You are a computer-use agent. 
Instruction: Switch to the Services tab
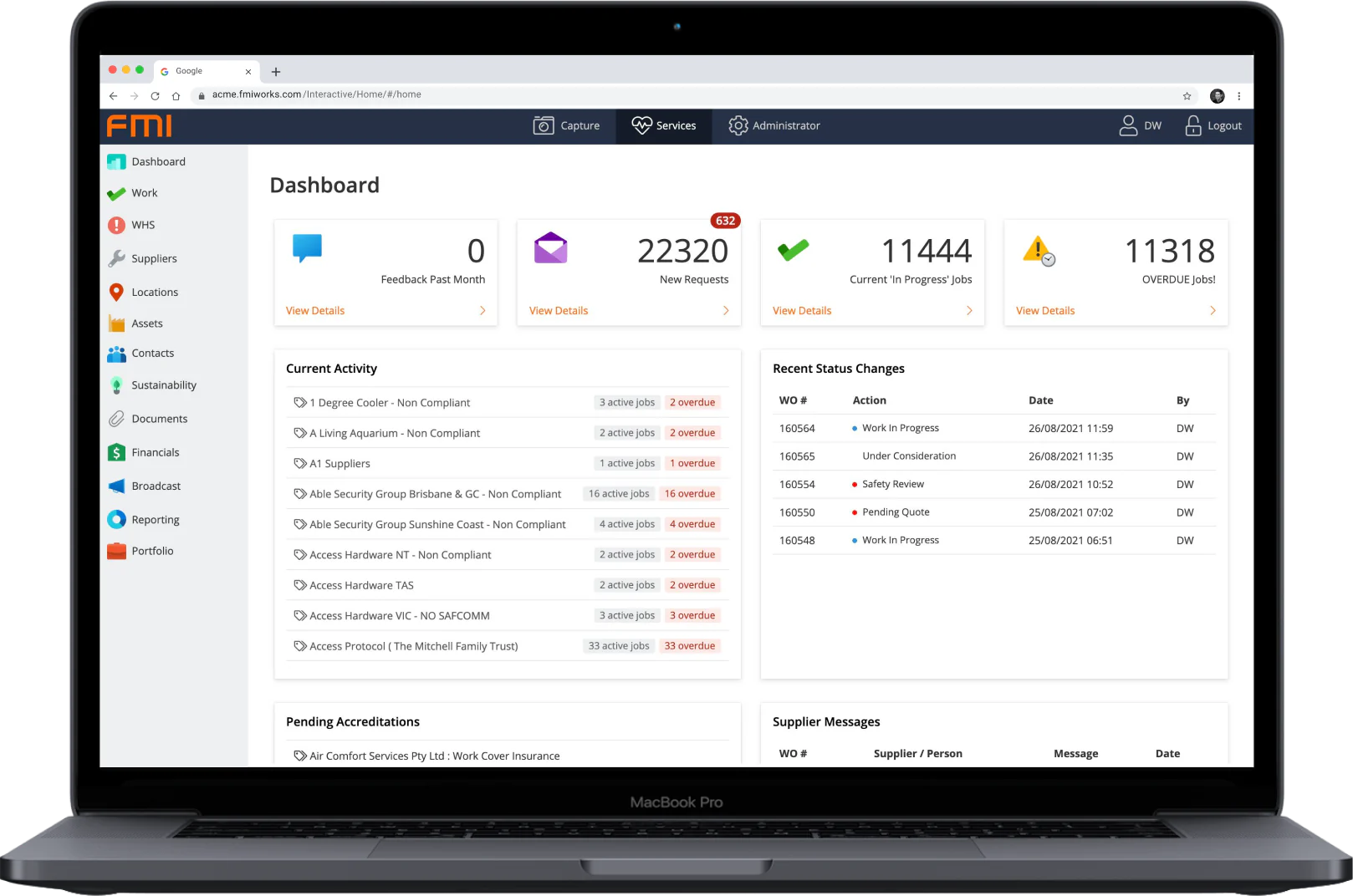[x=664, y=125]
